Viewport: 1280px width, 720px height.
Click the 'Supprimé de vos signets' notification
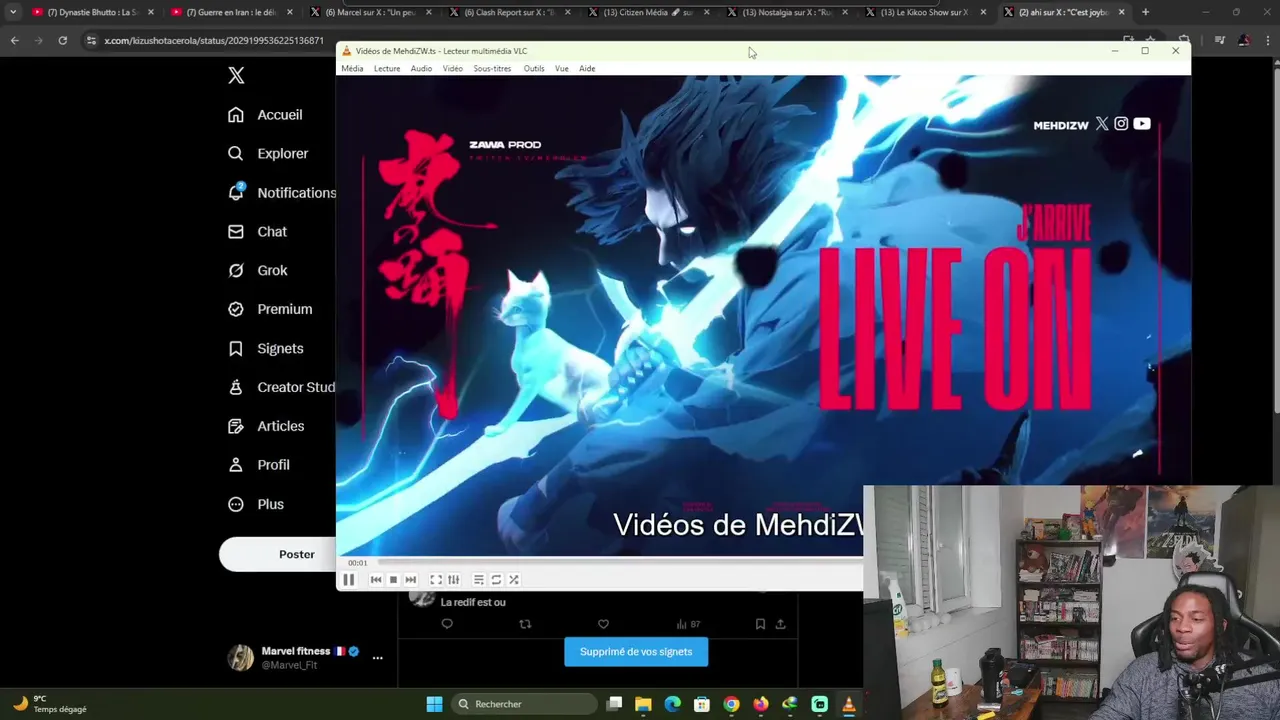636,652
